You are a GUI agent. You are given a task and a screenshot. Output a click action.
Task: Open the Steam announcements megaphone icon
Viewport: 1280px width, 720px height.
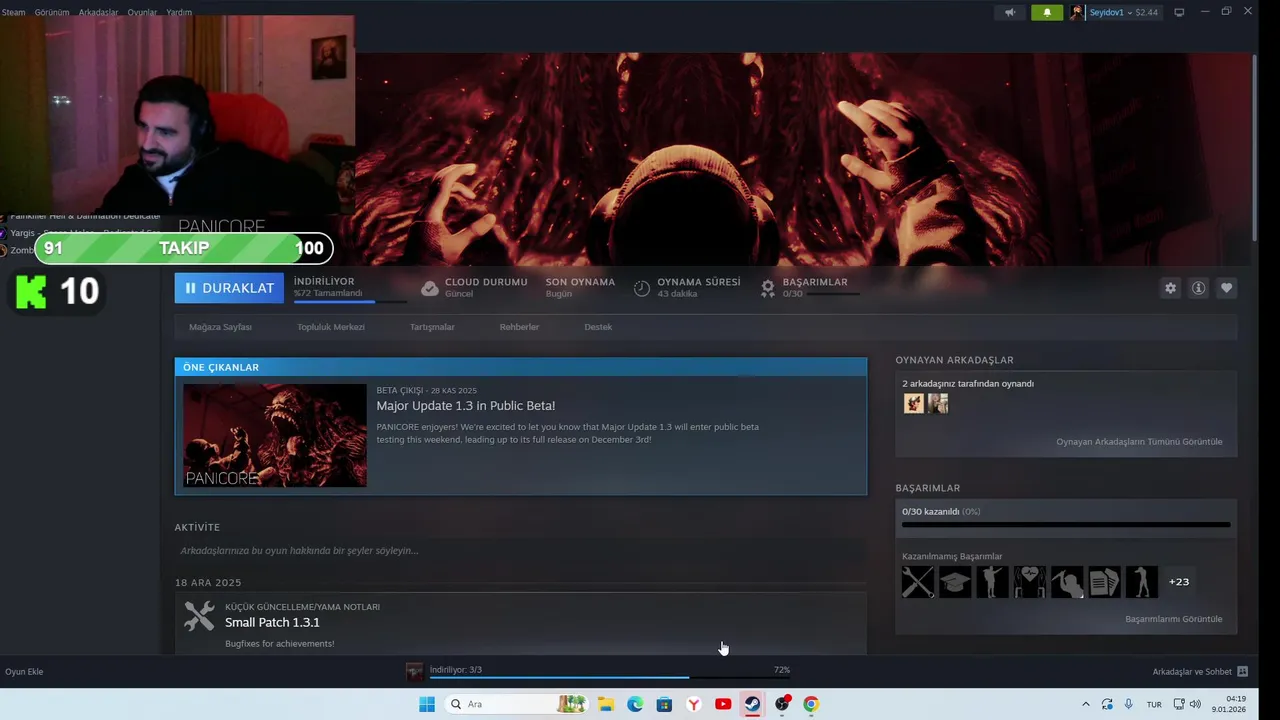coord(1010,12)
